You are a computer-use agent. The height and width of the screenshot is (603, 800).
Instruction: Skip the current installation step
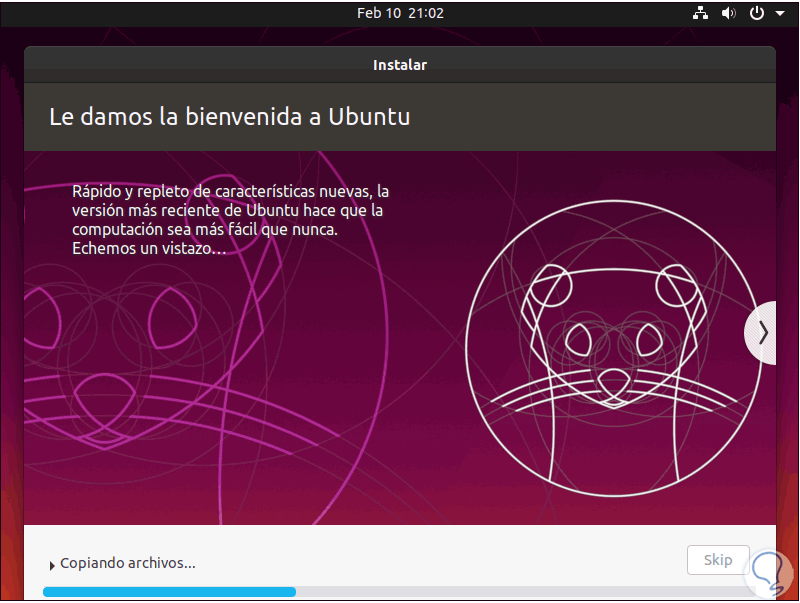(x=718, y=560)
